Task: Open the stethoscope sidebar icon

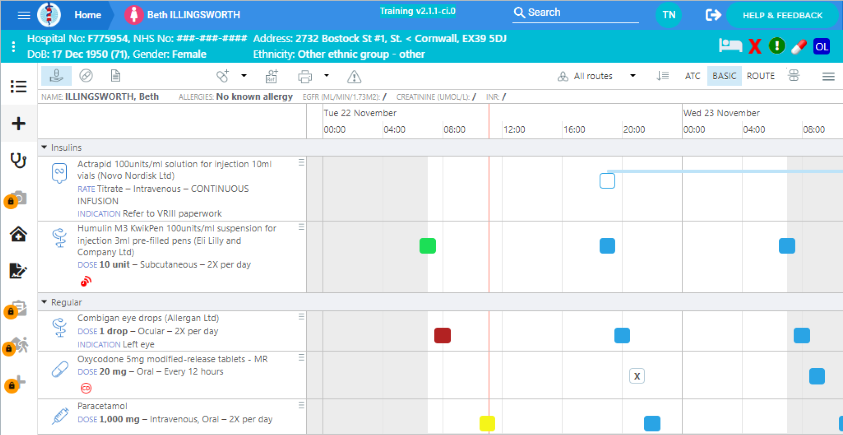Action: (x=19, y=160)
